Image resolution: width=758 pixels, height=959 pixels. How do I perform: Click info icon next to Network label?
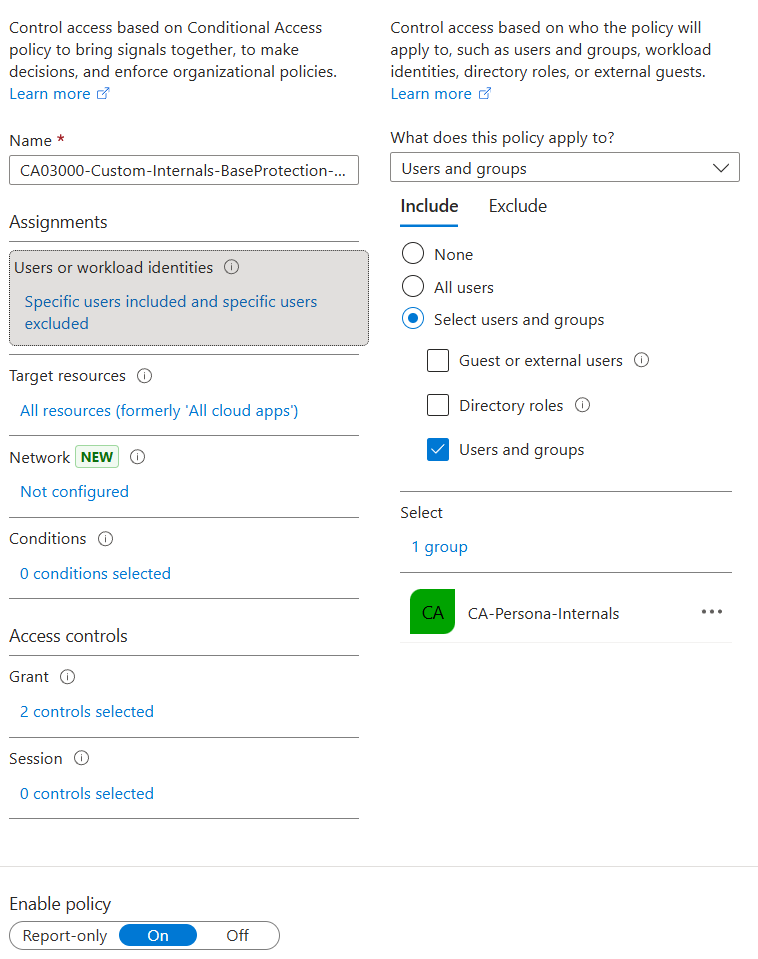138,457
